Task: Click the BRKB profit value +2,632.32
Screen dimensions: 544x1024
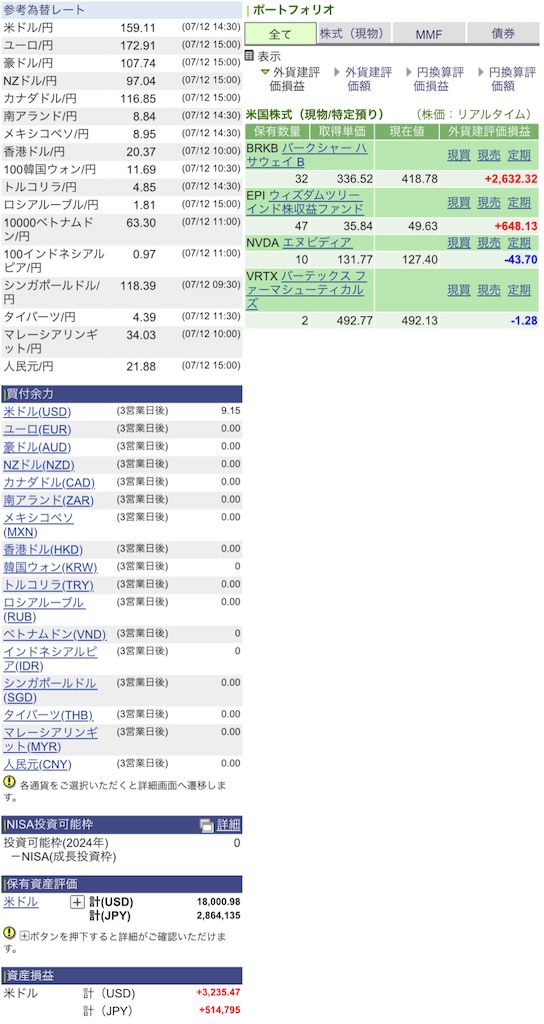Action: pos(511,179)
